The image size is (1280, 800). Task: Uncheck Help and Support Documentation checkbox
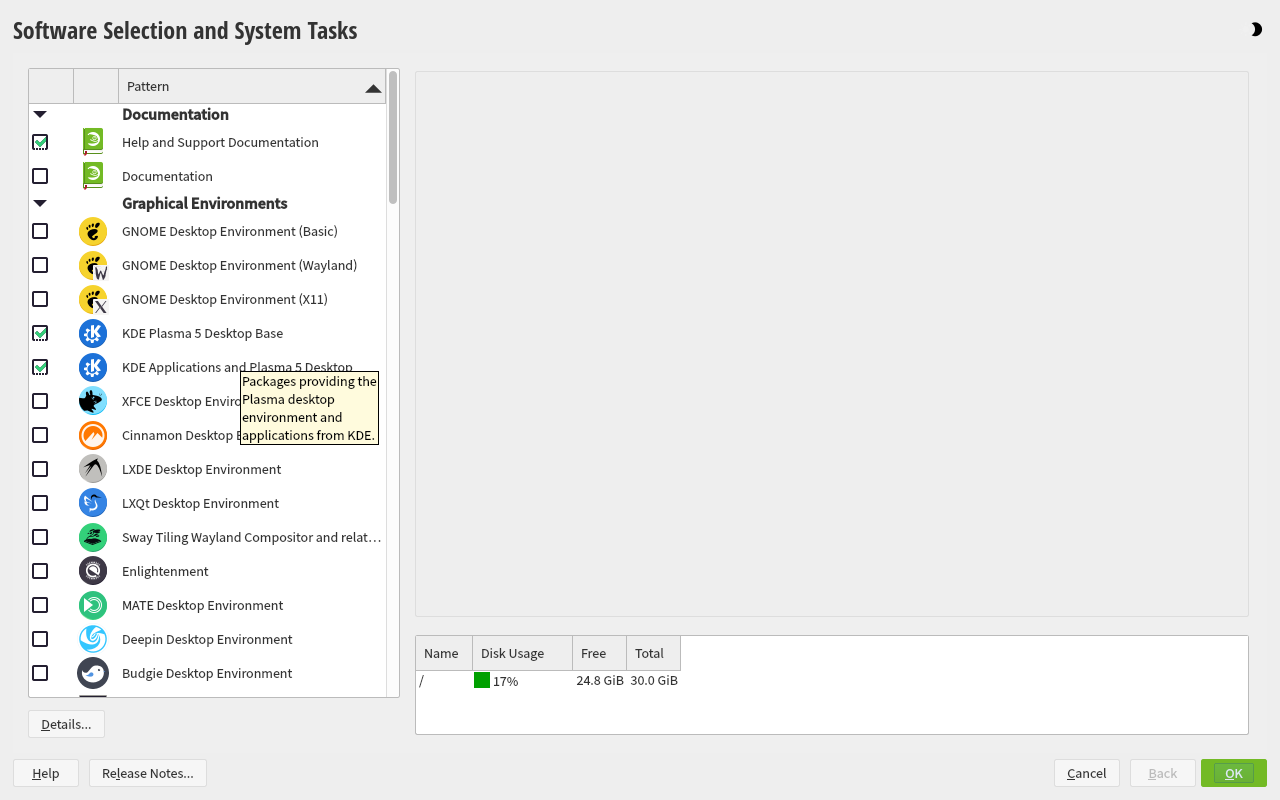[x=40, y=142]
